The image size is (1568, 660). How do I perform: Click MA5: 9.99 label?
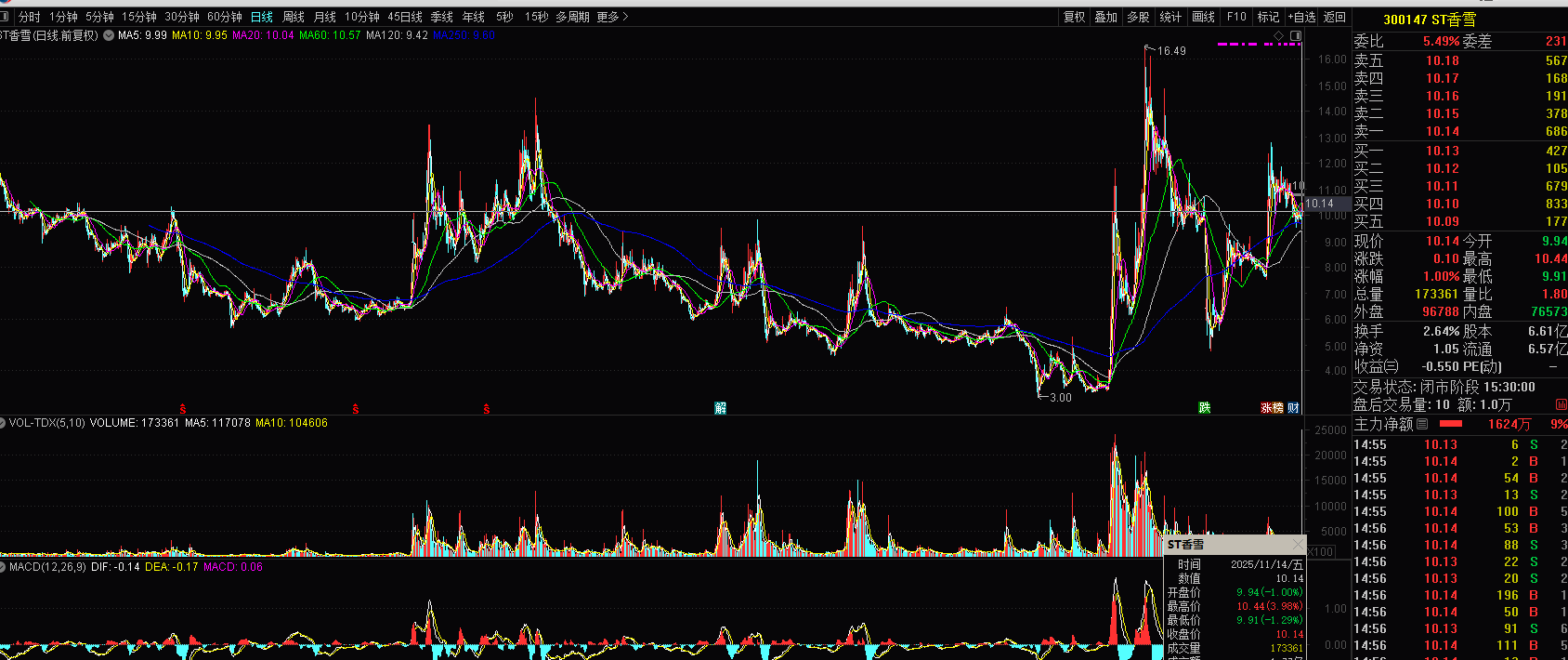coord(142,35)
